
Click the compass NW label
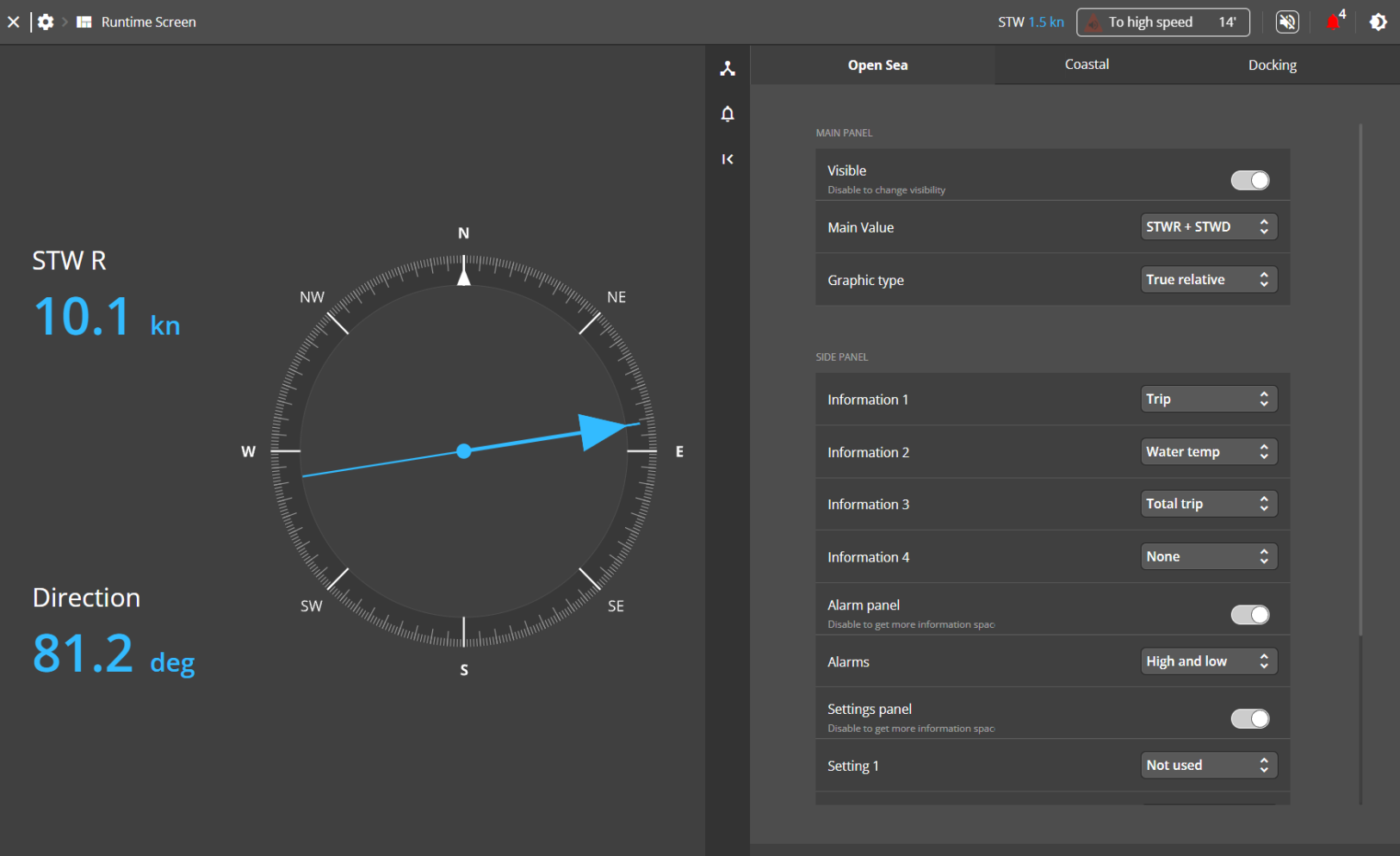point(312,297)
